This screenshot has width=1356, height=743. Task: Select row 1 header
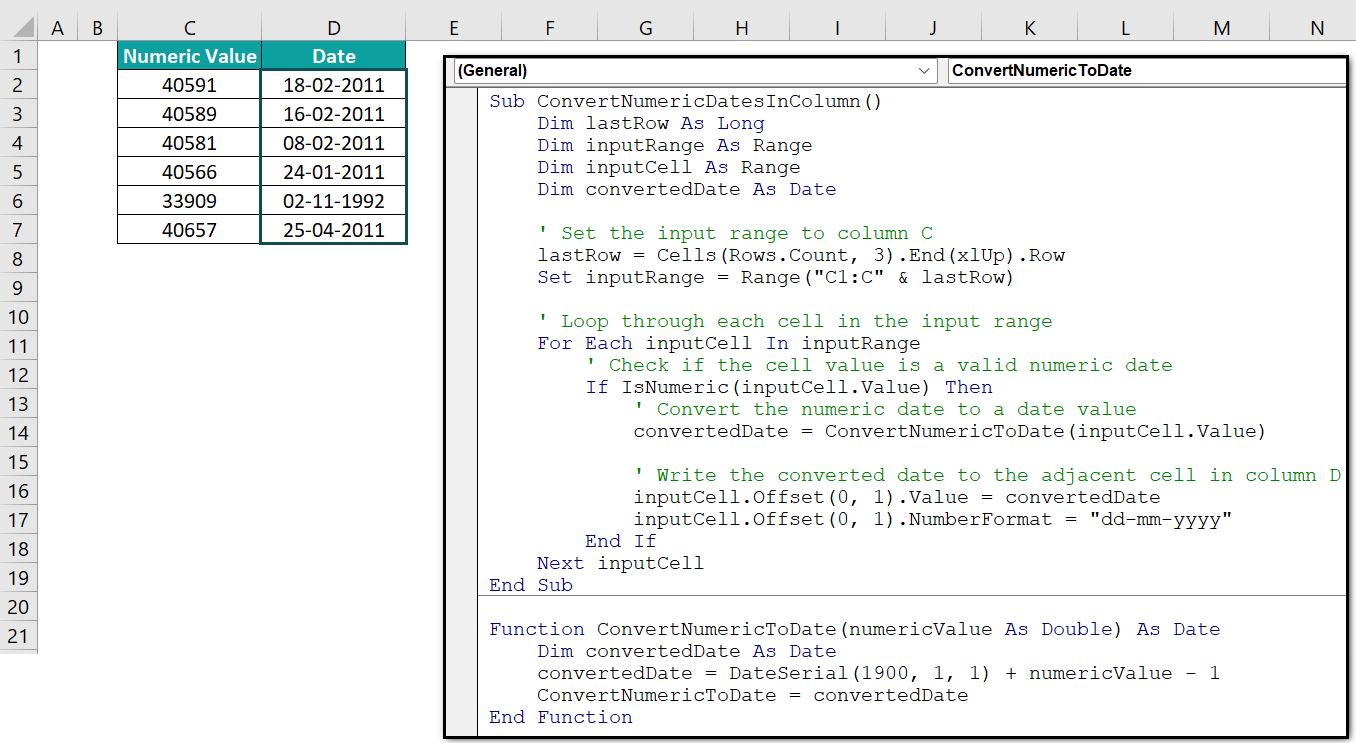pos(18,56)
